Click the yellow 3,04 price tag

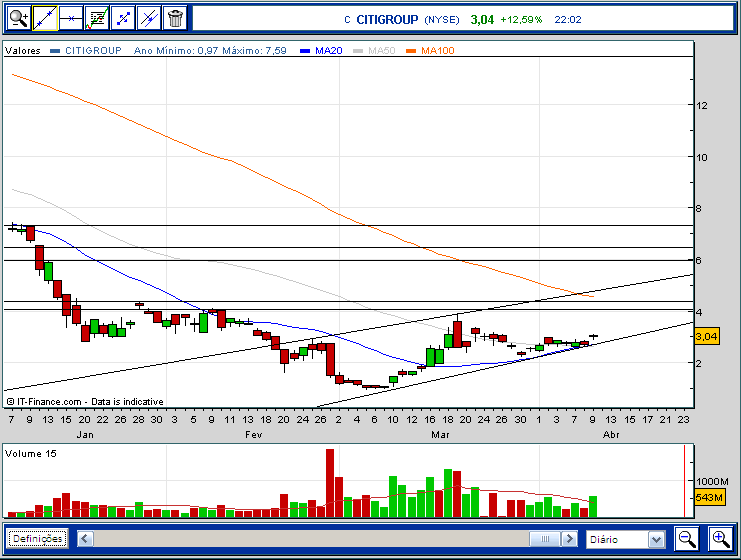[x=707, y=336]
